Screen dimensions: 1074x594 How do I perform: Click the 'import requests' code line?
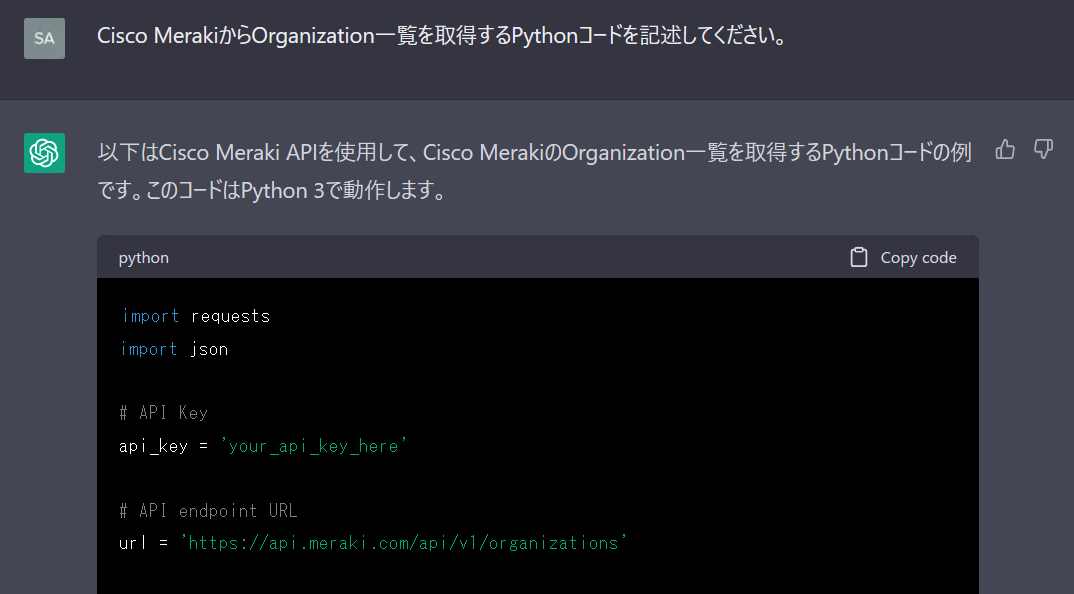[x=195, y=316]
